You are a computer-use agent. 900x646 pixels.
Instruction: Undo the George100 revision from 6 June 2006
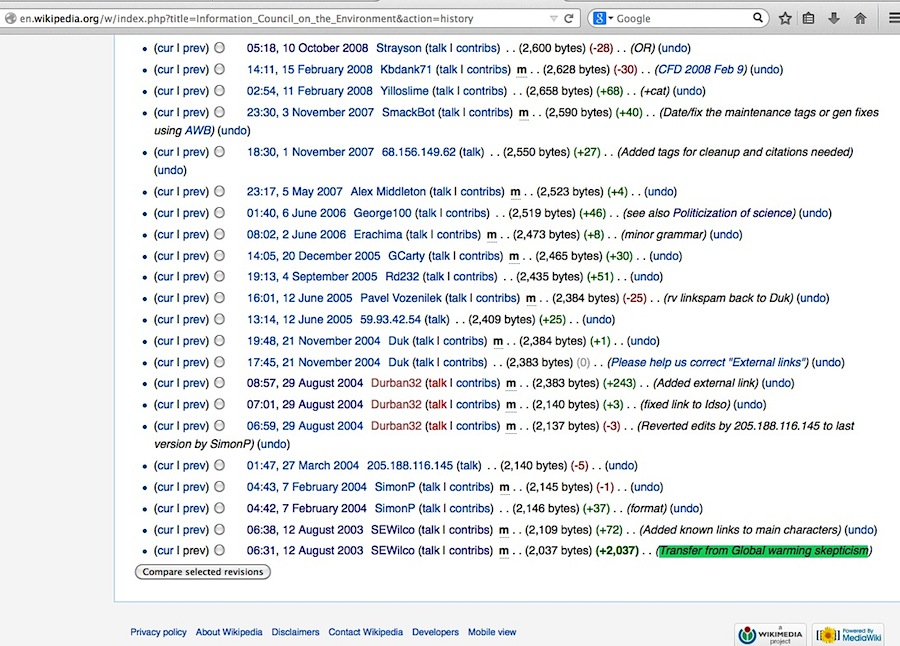point(815,213)
